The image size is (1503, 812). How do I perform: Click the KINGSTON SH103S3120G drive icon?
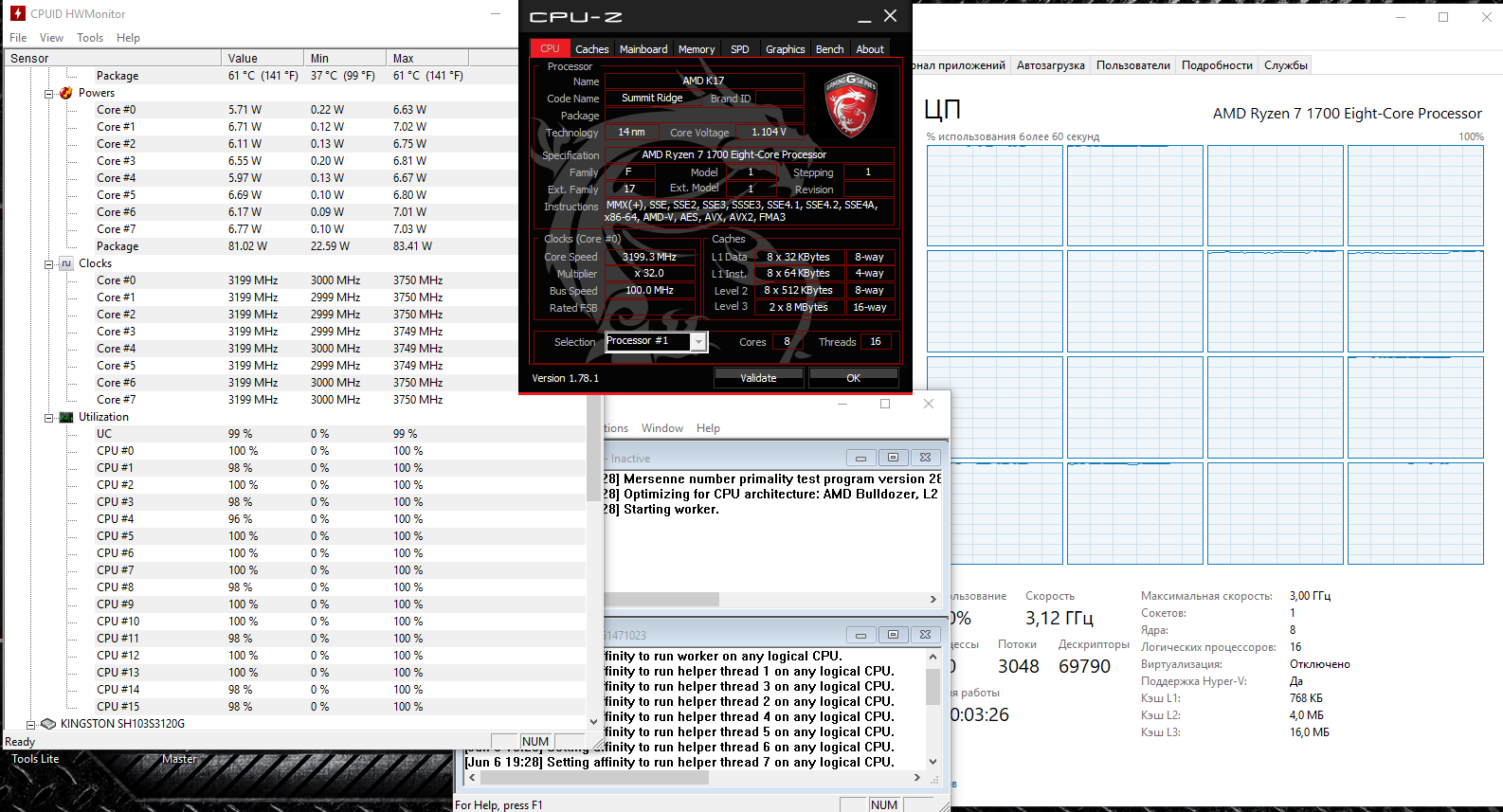pyautogui.click(x=48, y=724)
